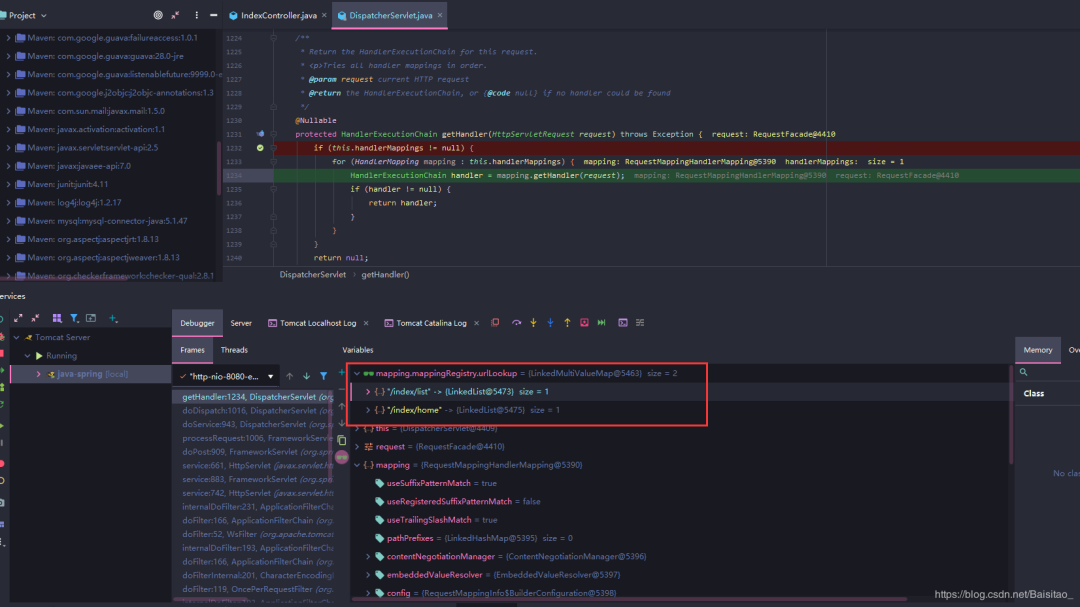
Task: Close the Tomcat Catalina Log tab
Action: (476, 323)
